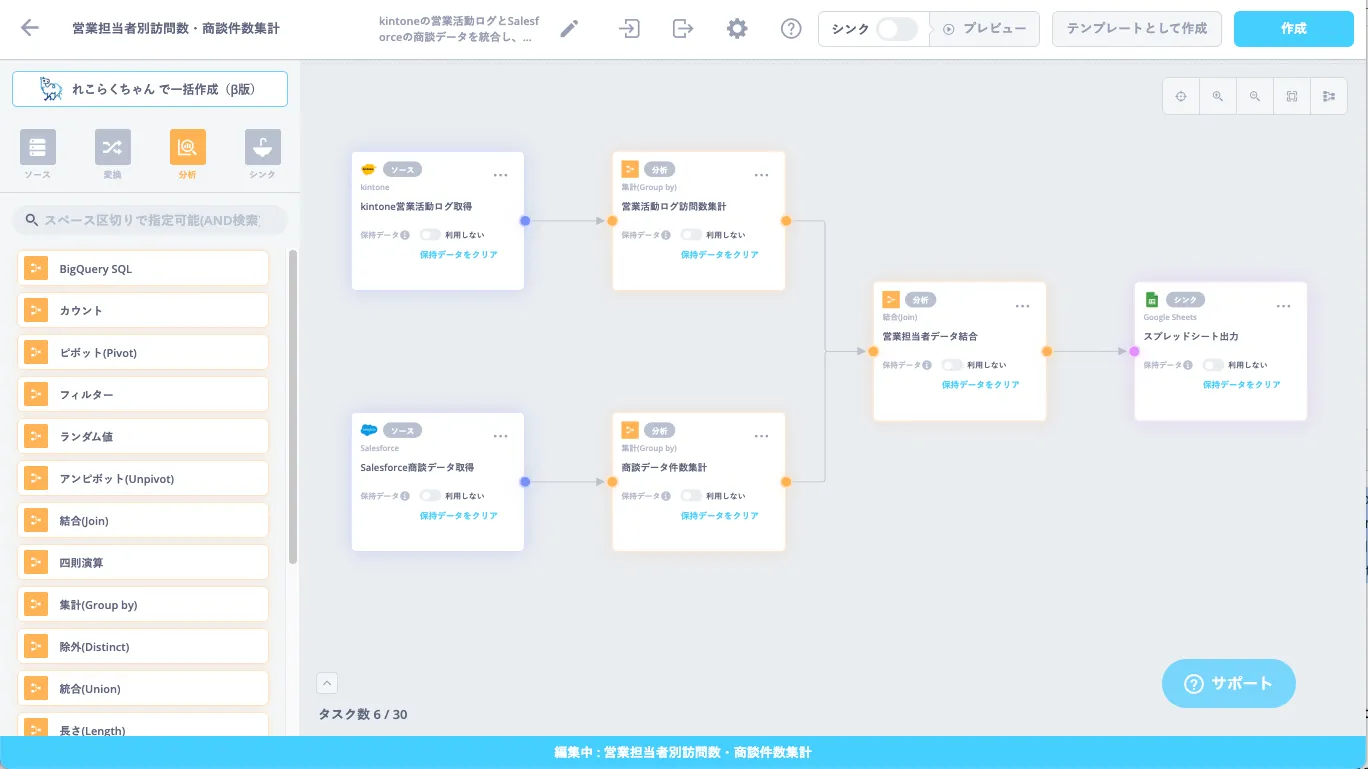Click 保持データをクリア on 商談データ件数集計 node

(x=719, y=516)
